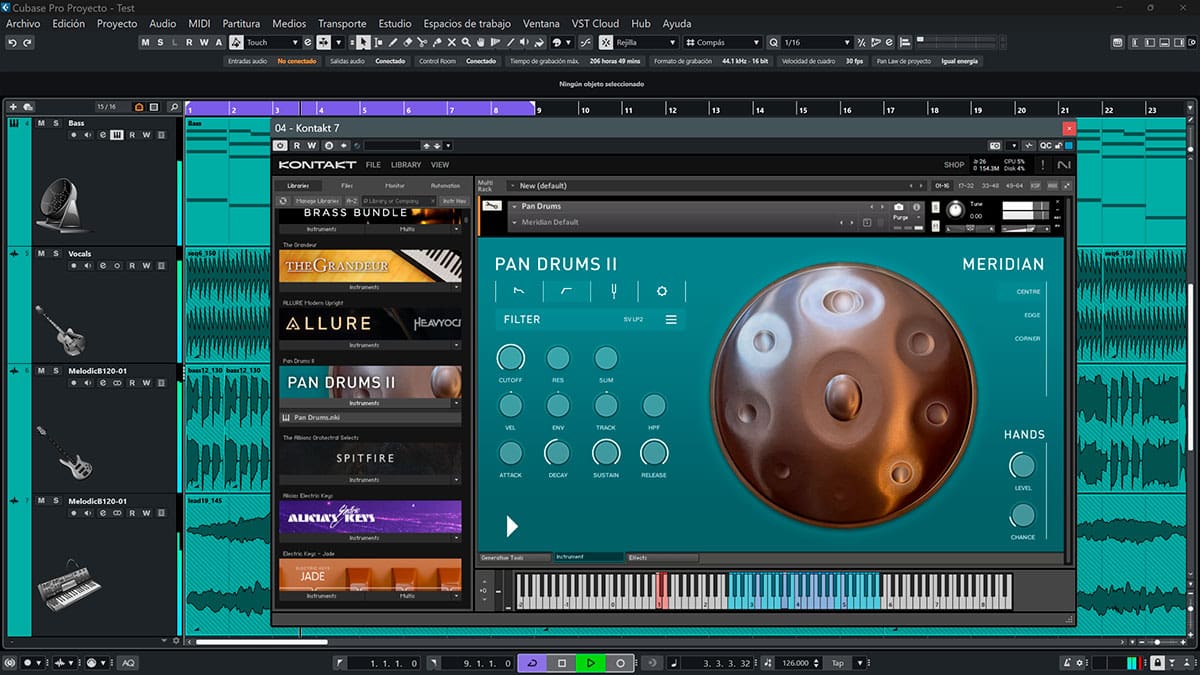
Task: Switch to the Effects tab below instrument
Action: click(662, 558)
